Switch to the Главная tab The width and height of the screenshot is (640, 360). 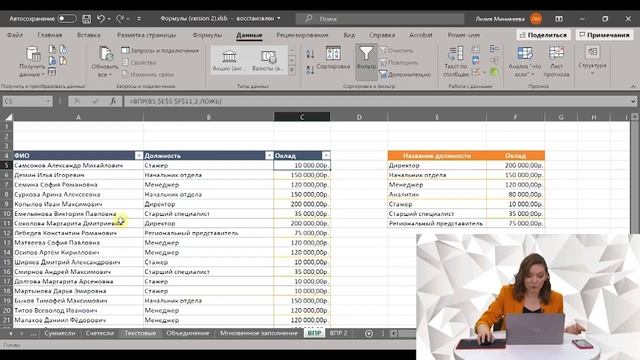[x=50, y=35]
